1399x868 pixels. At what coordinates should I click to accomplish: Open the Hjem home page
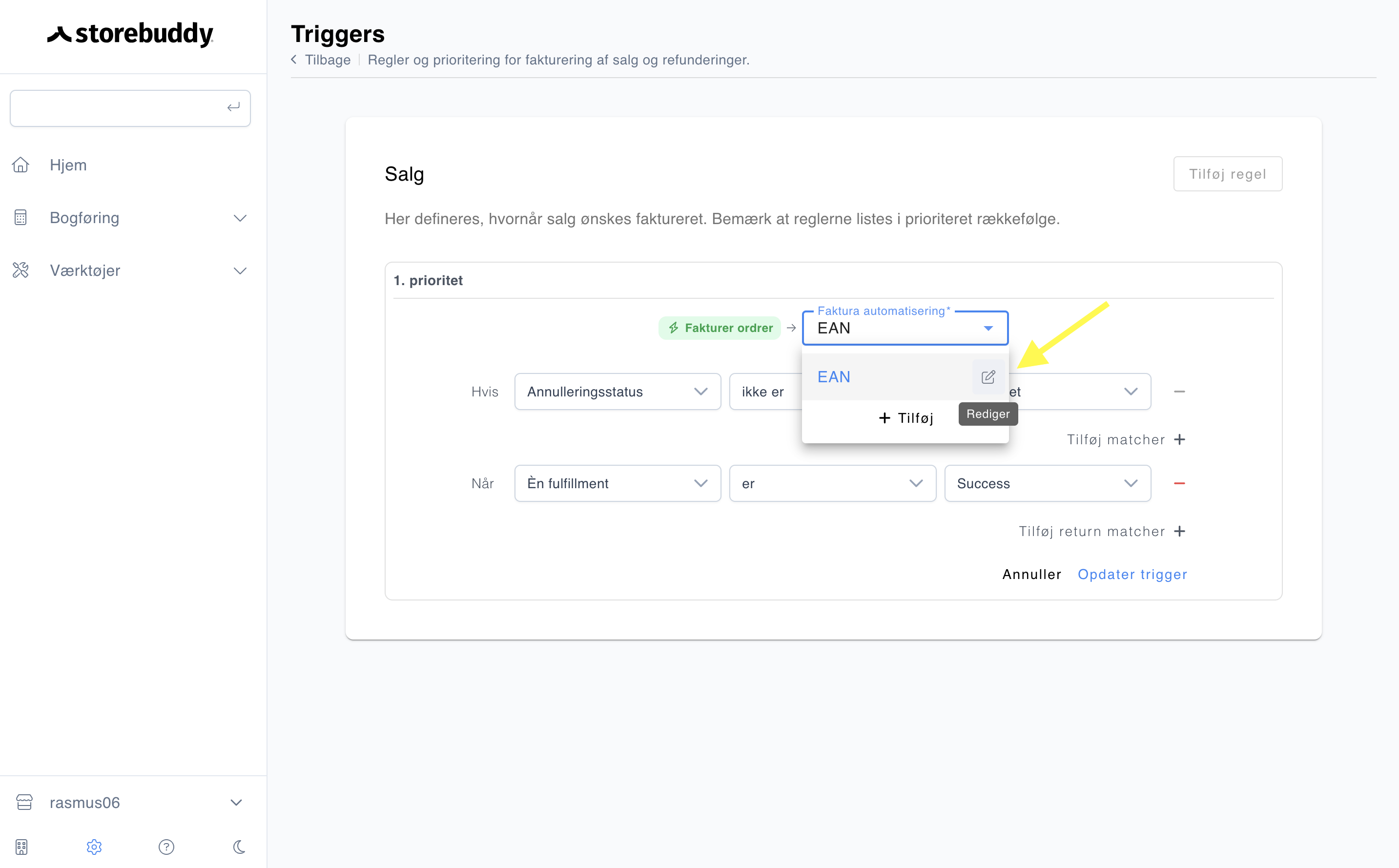point(68,165)
